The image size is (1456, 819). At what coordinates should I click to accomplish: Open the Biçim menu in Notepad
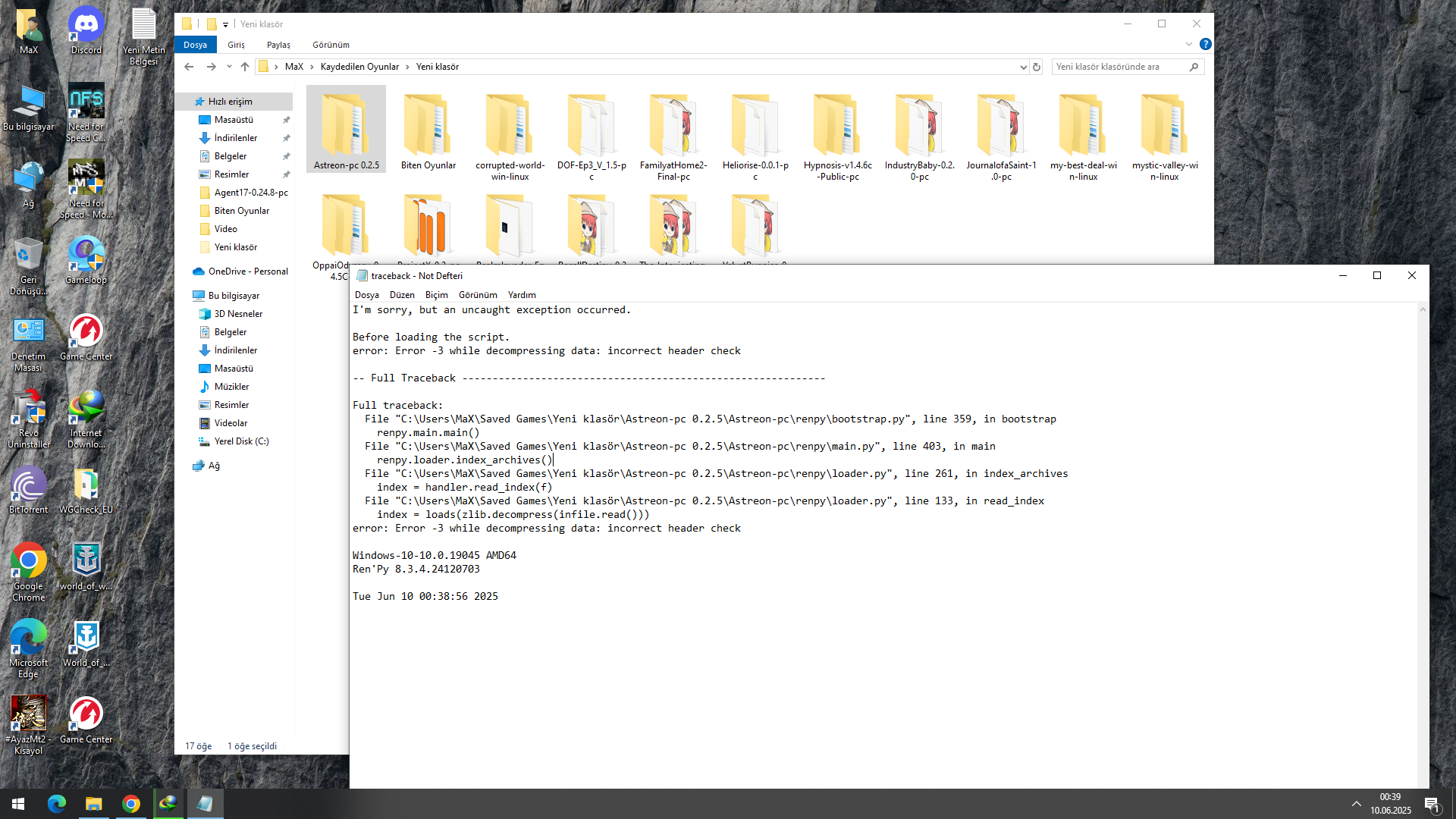436,295
